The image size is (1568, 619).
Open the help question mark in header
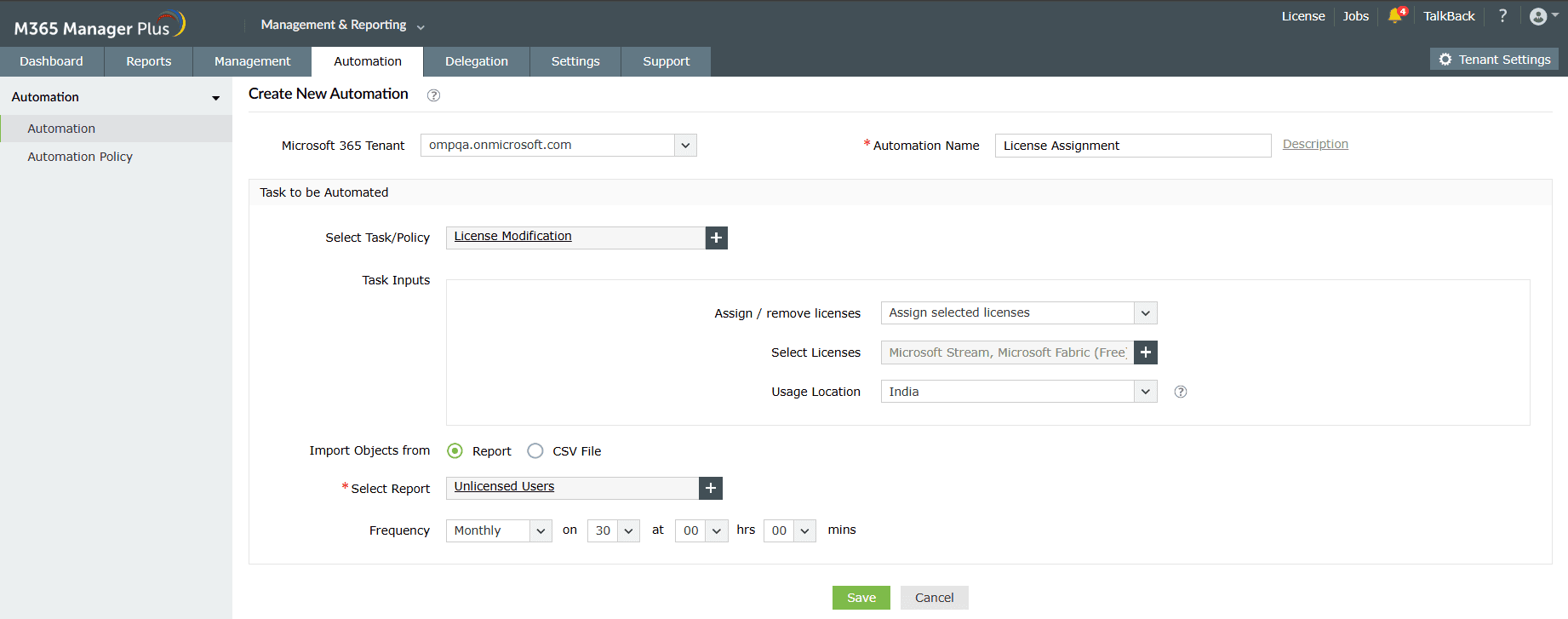tap(1502, 16)
